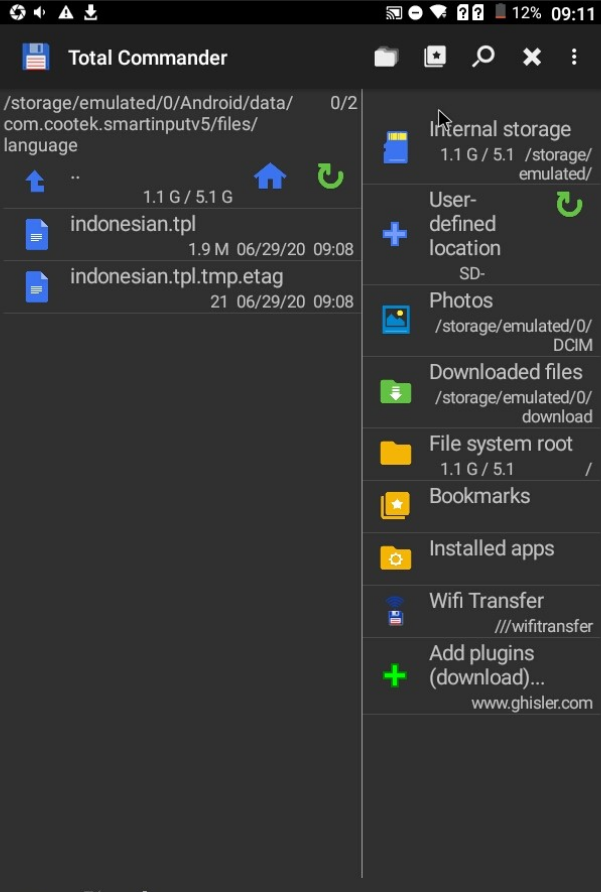Image resolution: width=601 pixels, height=892 pixels.
Task: Tap the blue home icon
Action: click(x=270, y=176)
